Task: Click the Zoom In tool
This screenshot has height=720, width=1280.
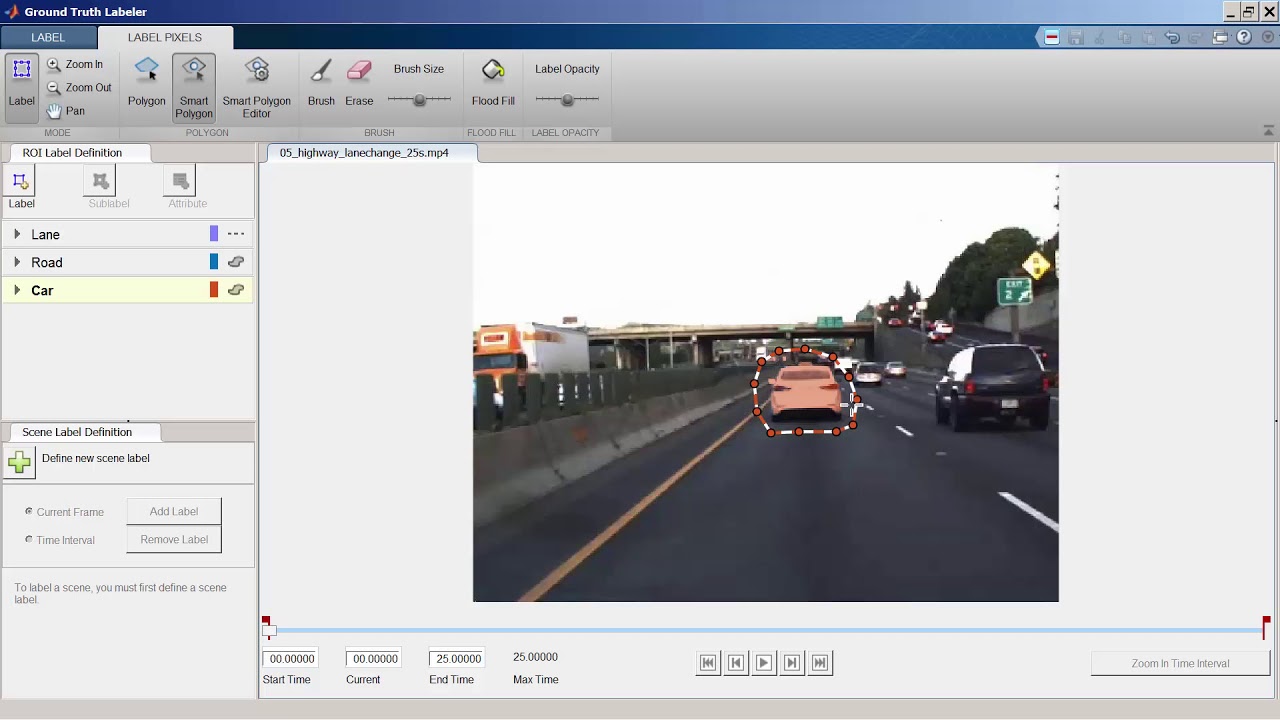Action: coord(75,64)
